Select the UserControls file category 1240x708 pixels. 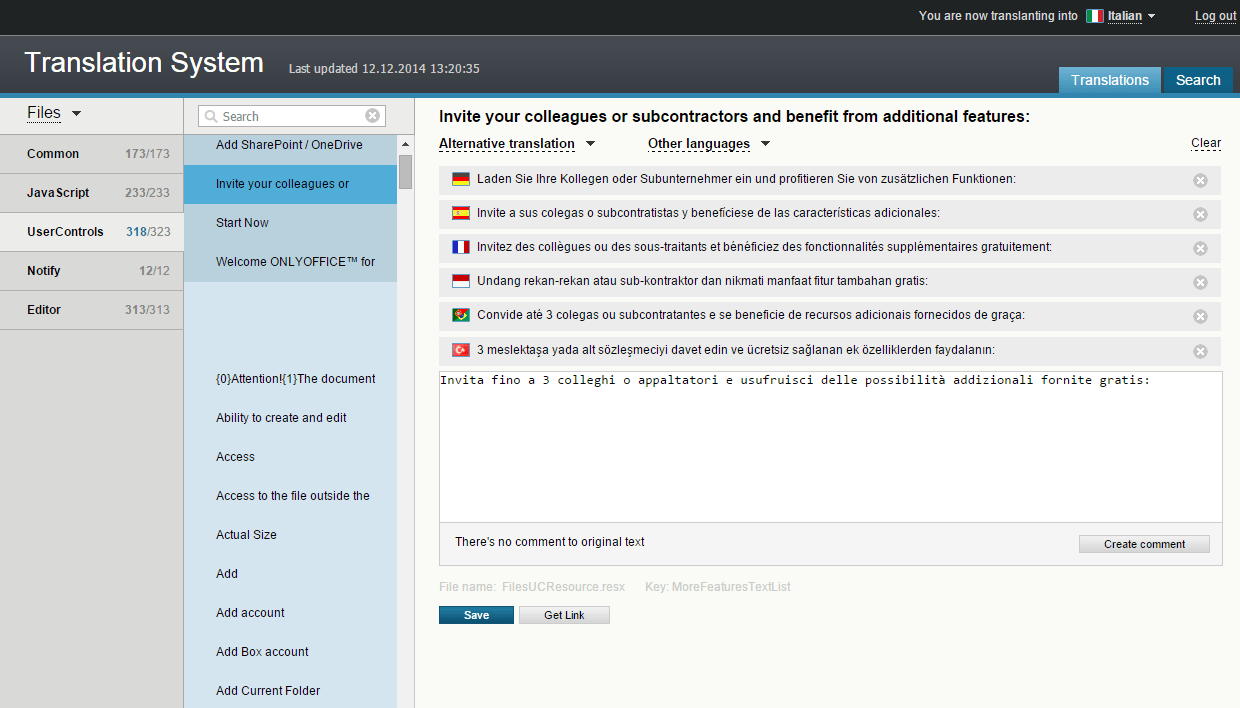click(91, 232)
